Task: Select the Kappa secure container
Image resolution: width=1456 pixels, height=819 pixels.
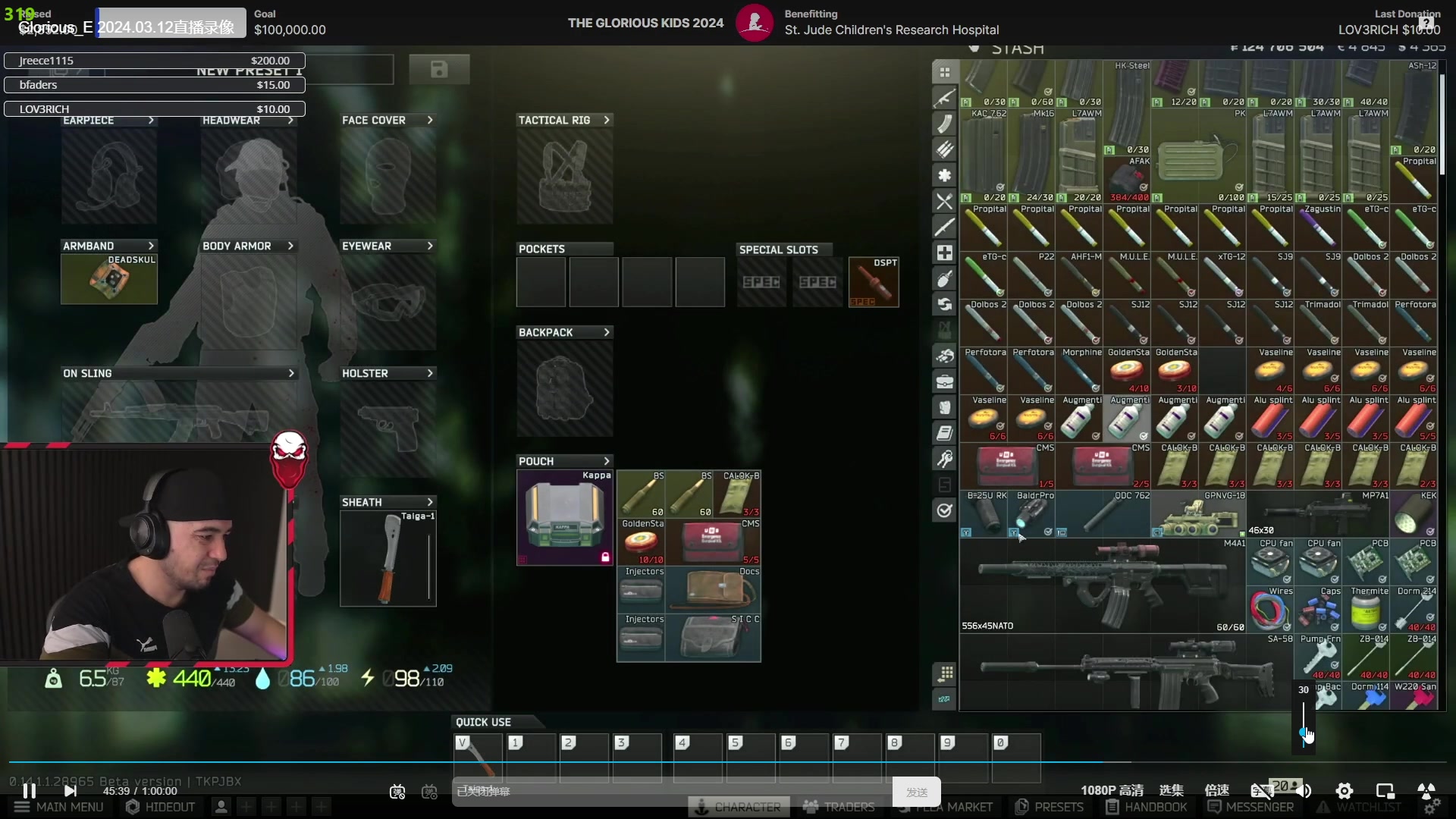Action: (565, 518)
